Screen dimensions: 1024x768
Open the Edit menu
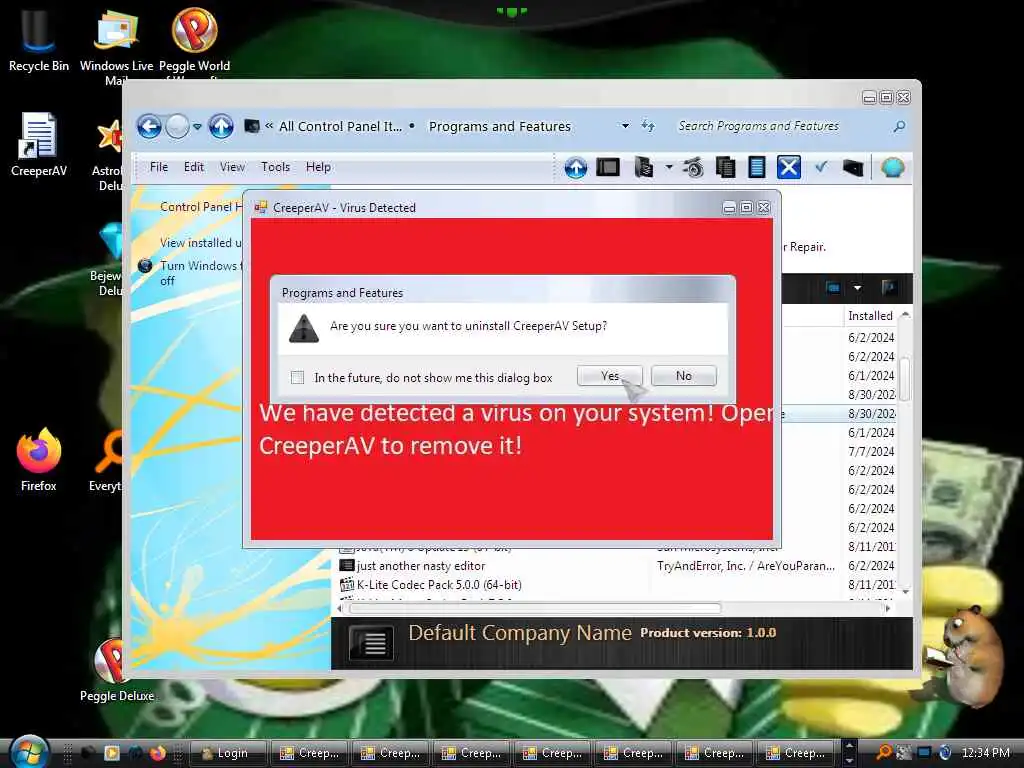point(193,167)
